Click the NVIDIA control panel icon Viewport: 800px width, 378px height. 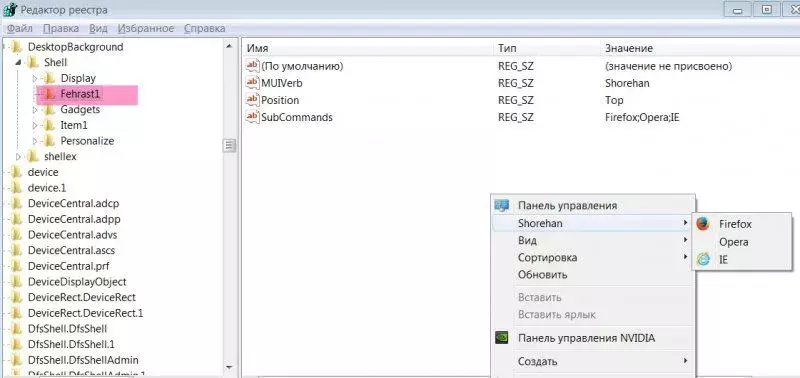(502, 337)
